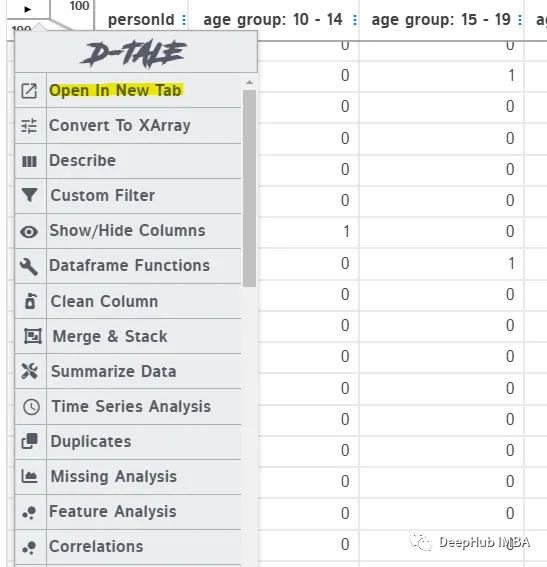Choose Feature Analysis option
This screenshot has width=547, height=567.
coord(128,512)
